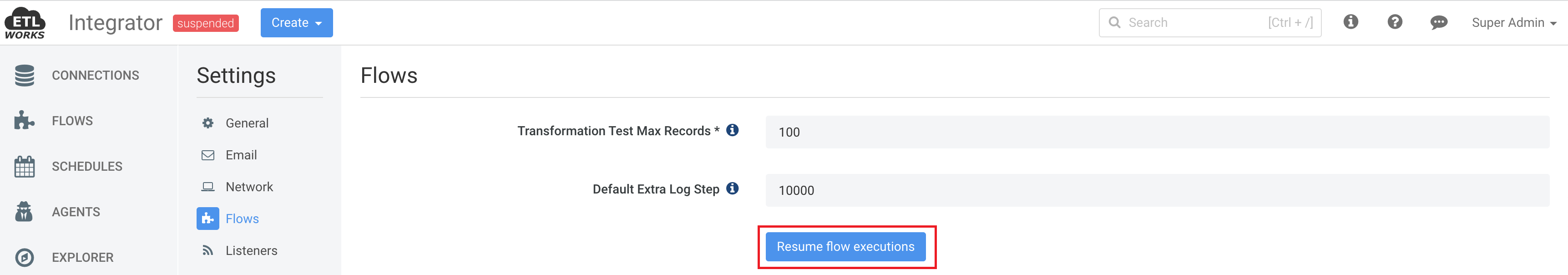Go to SCHEDULES in the sidebar
The image size is (1568, 275).
pyautogui.click(x=87, y=167)
